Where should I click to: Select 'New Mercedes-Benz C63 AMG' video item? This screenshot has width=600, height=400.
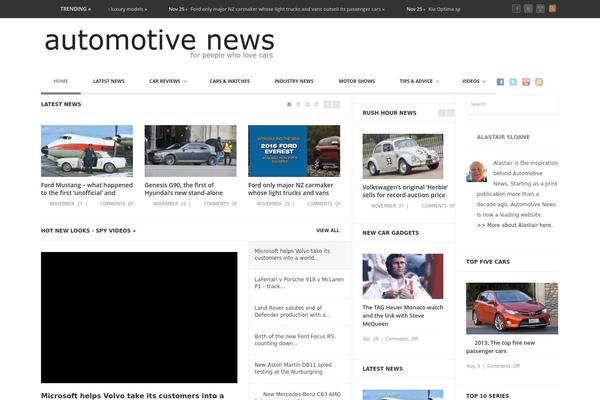coord(300,394)
